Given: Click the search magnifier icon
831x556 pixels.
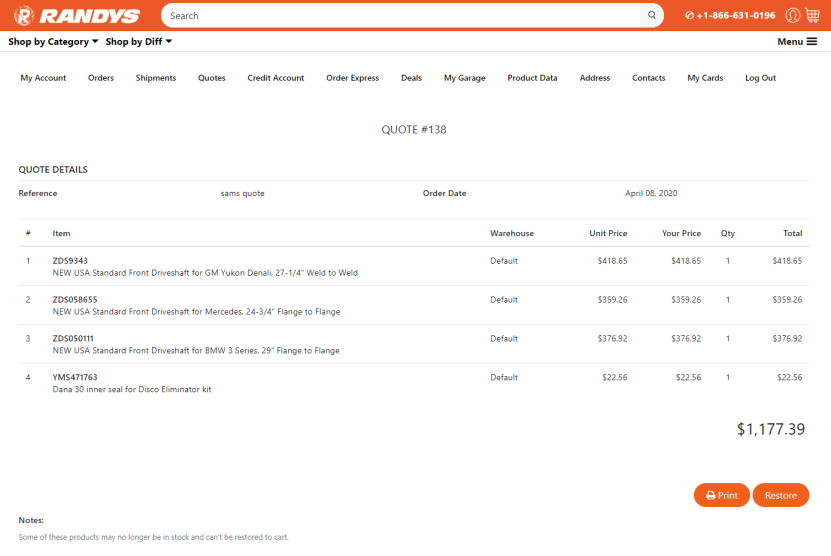Looking at the screenshot, I should (652, 15).
